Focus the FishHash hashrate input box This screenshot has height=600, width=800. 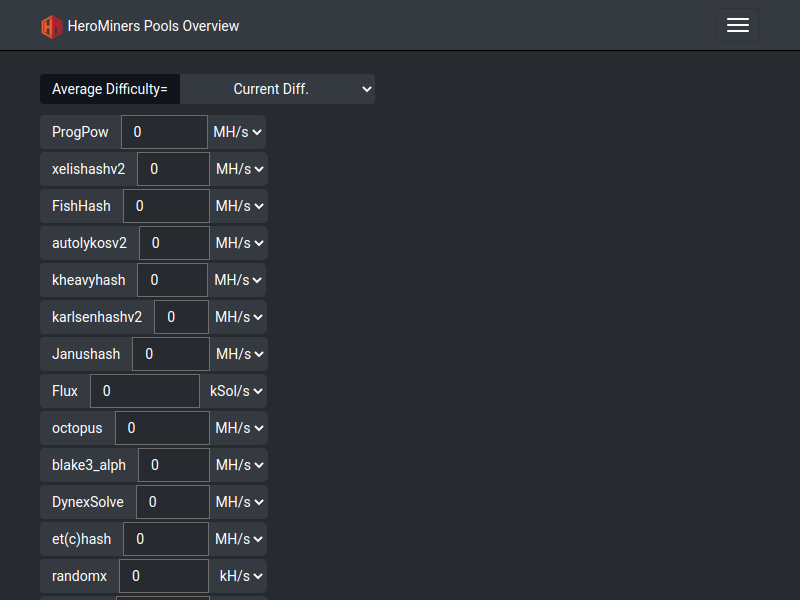click(166, 206)
